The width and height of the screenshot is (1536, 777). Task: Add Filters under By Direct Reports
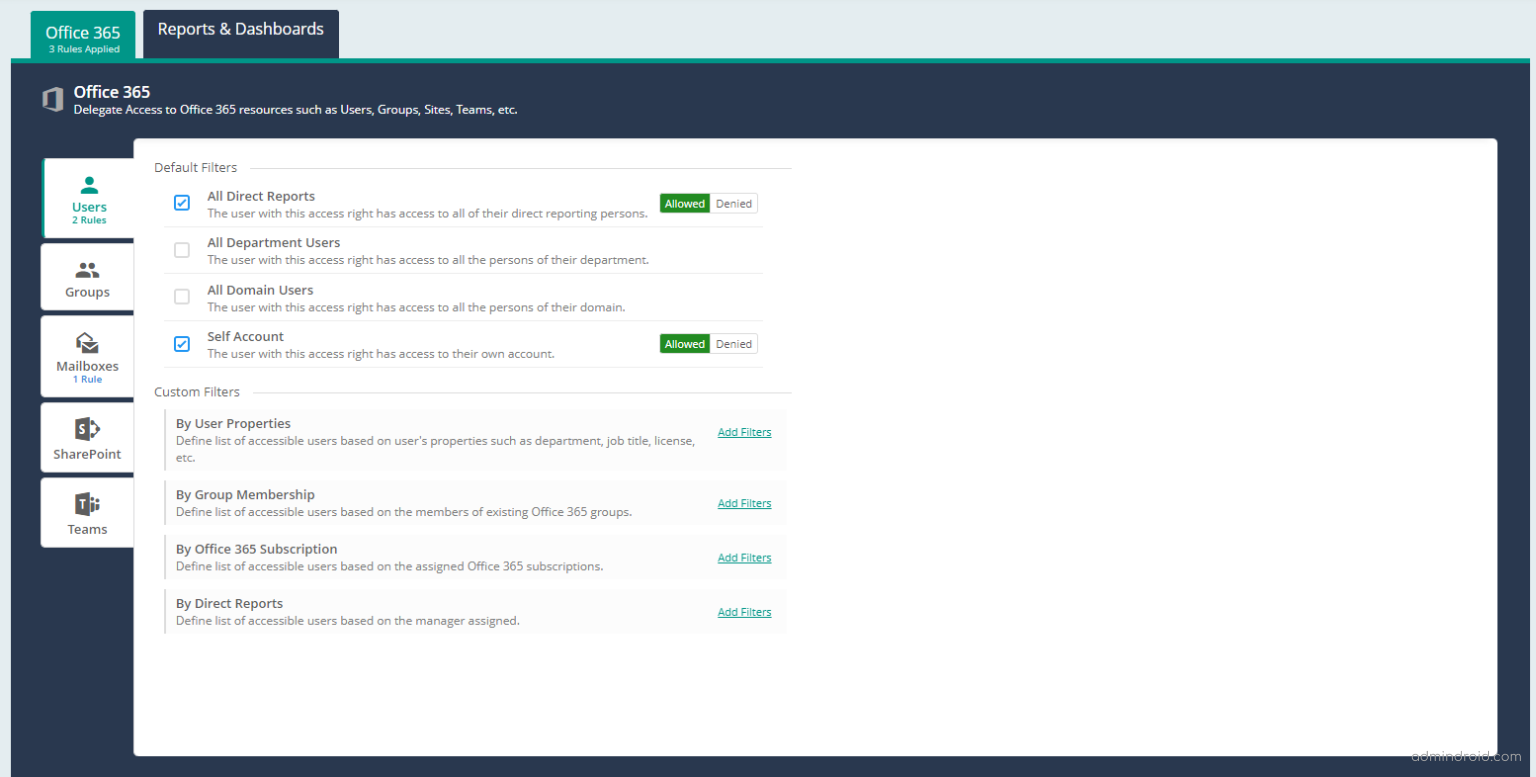click(x=744, y=611)
